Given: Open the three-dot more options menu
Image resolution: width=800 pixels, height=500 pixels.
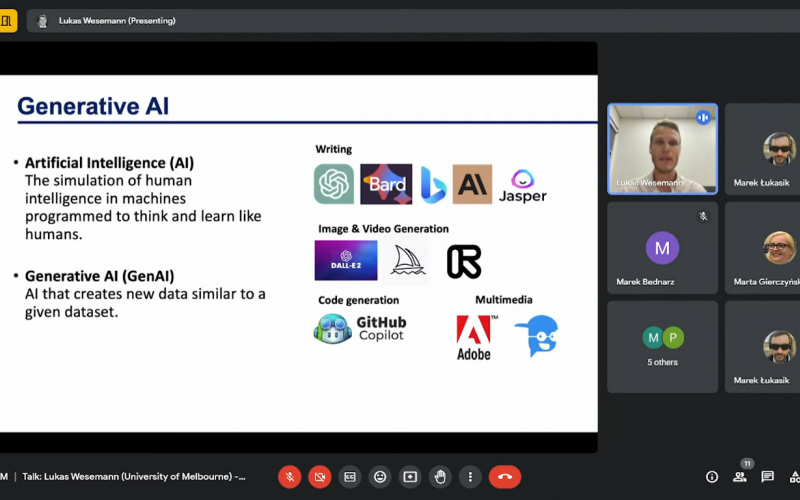Looking at the screenshot, I should (470, 477).
